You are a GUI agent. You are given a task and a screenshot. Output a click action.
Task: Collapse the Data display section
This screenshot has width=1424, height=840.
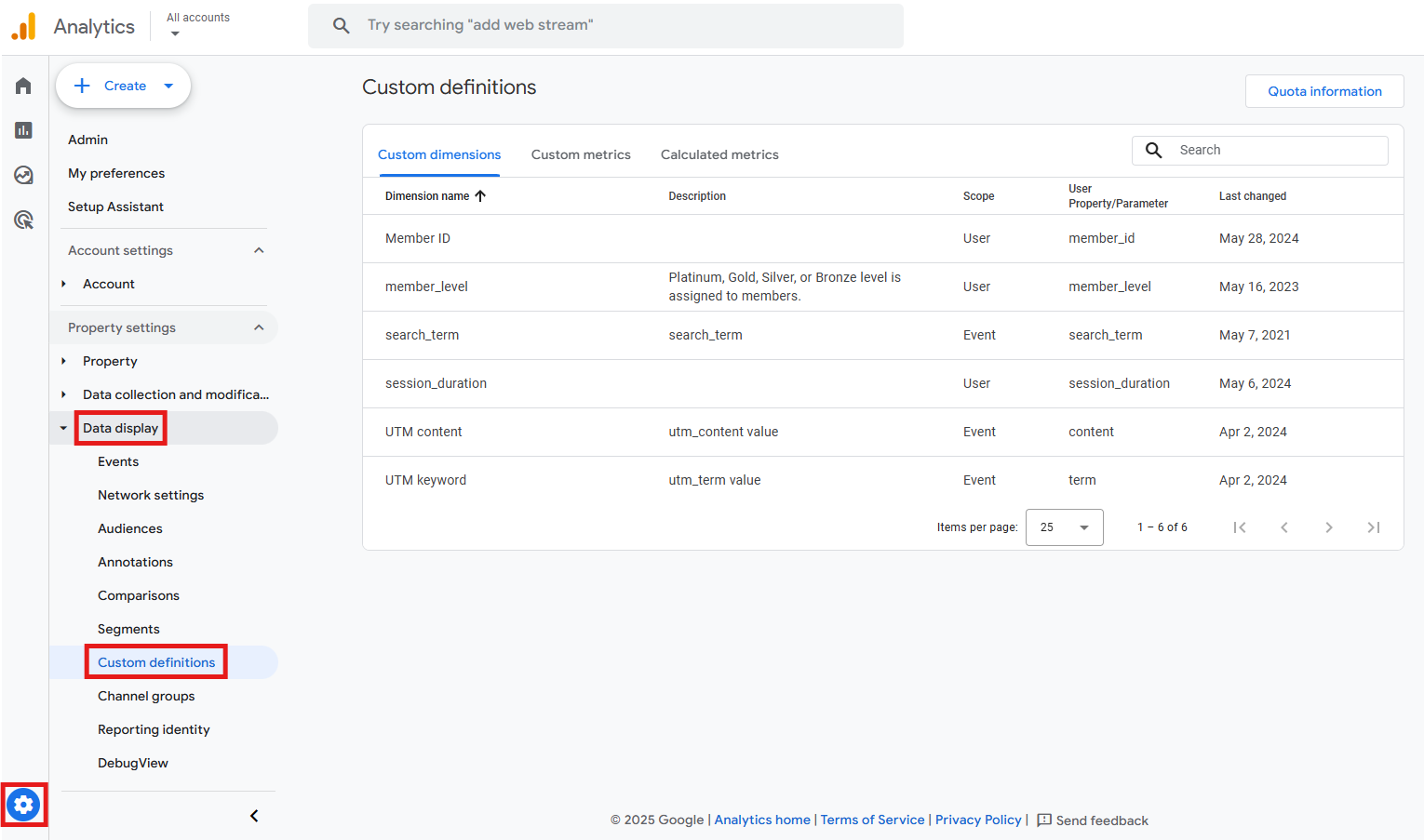(63, 428)
